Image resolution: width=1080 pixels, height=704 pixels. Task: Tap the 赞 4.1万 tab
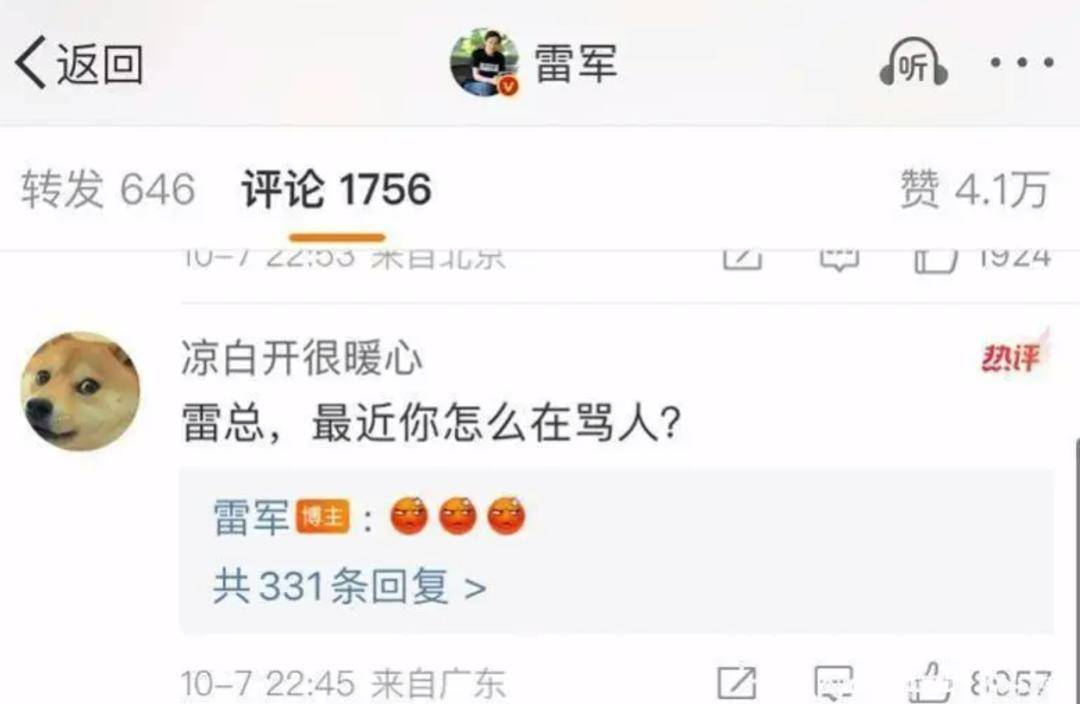click(x=975, y=189)
